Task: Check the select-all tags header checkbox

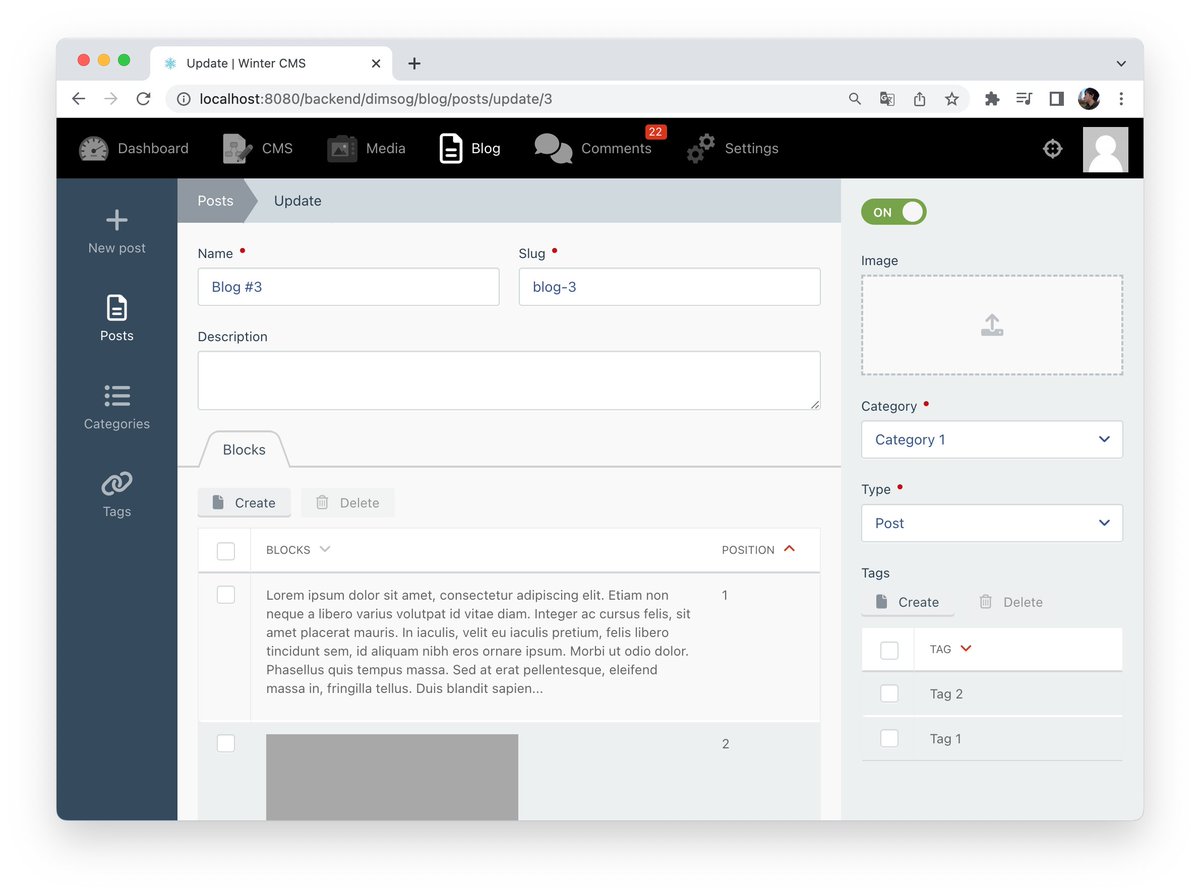Action: [x=889, y=650]
